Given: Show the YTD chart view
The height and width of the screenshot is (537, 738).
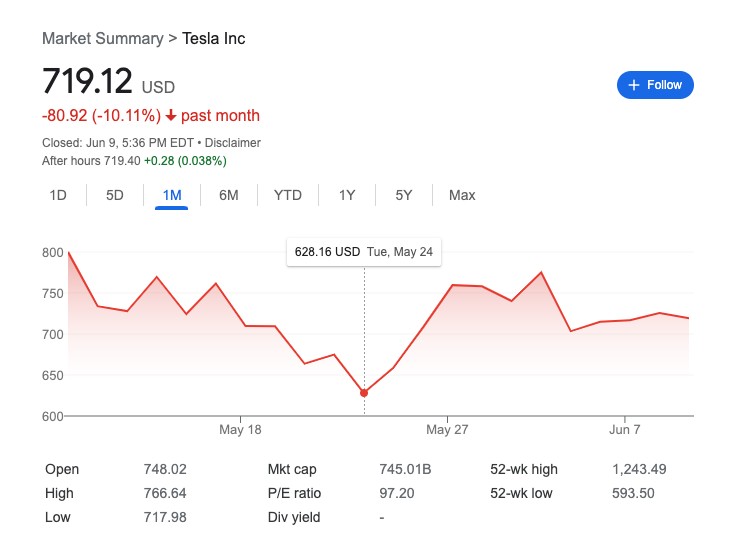Looking at the screenshot, I should tap(288, 195).
